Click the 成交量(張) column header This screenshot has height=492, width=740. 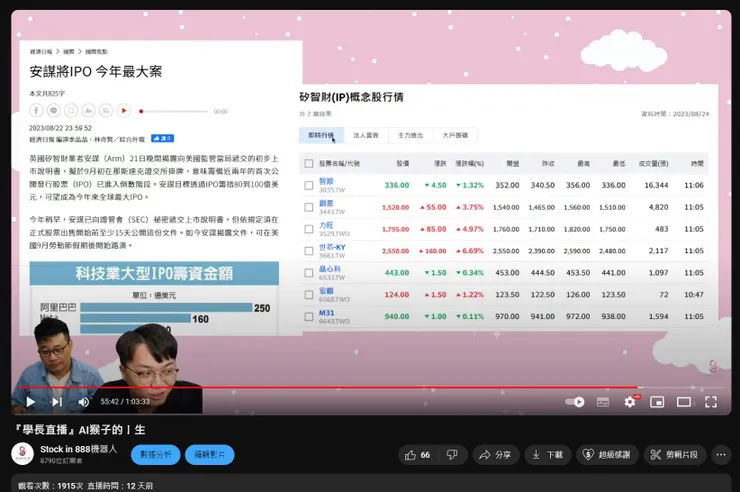click(653, 164)
